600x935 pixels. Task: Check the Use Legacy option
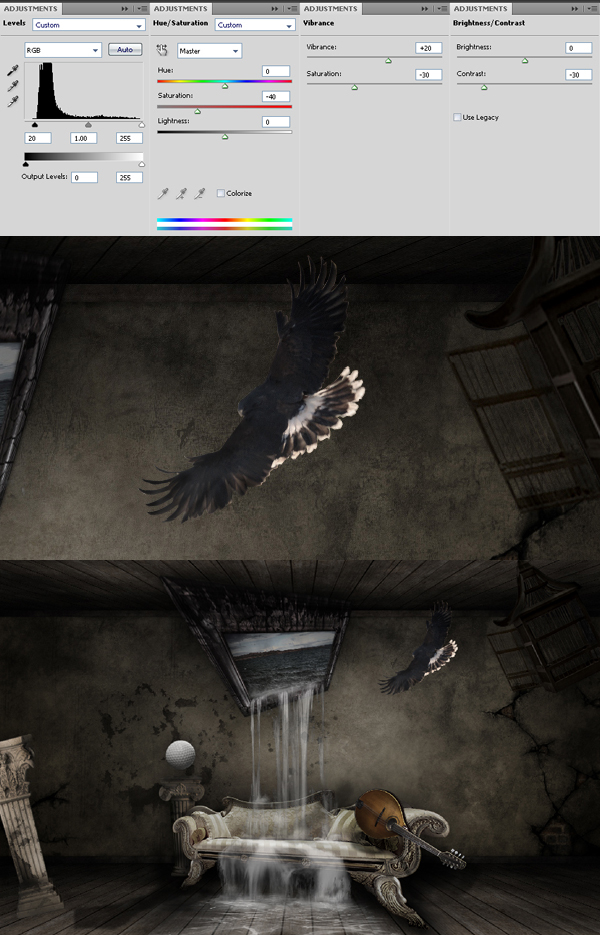coord(457,117)
